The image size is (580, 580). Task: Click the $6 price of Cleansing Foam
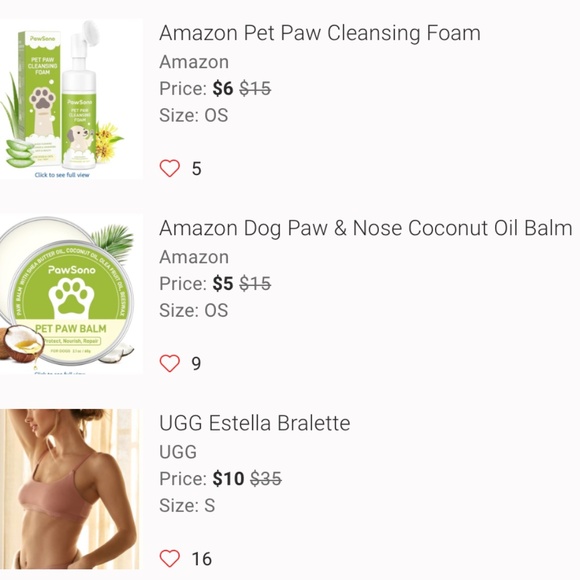[223, 89]
